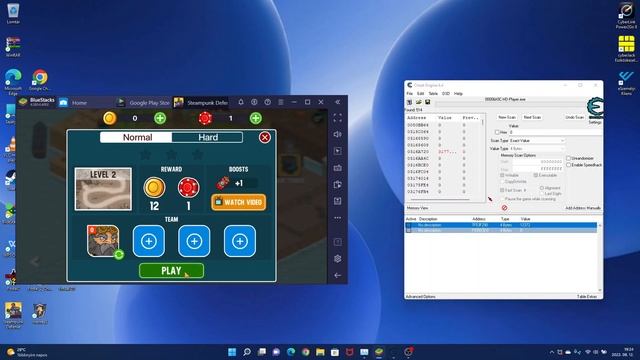Viewport: 640px width, 360px height.
Task: Click the green PLAY button
Action: click(171, 271)
